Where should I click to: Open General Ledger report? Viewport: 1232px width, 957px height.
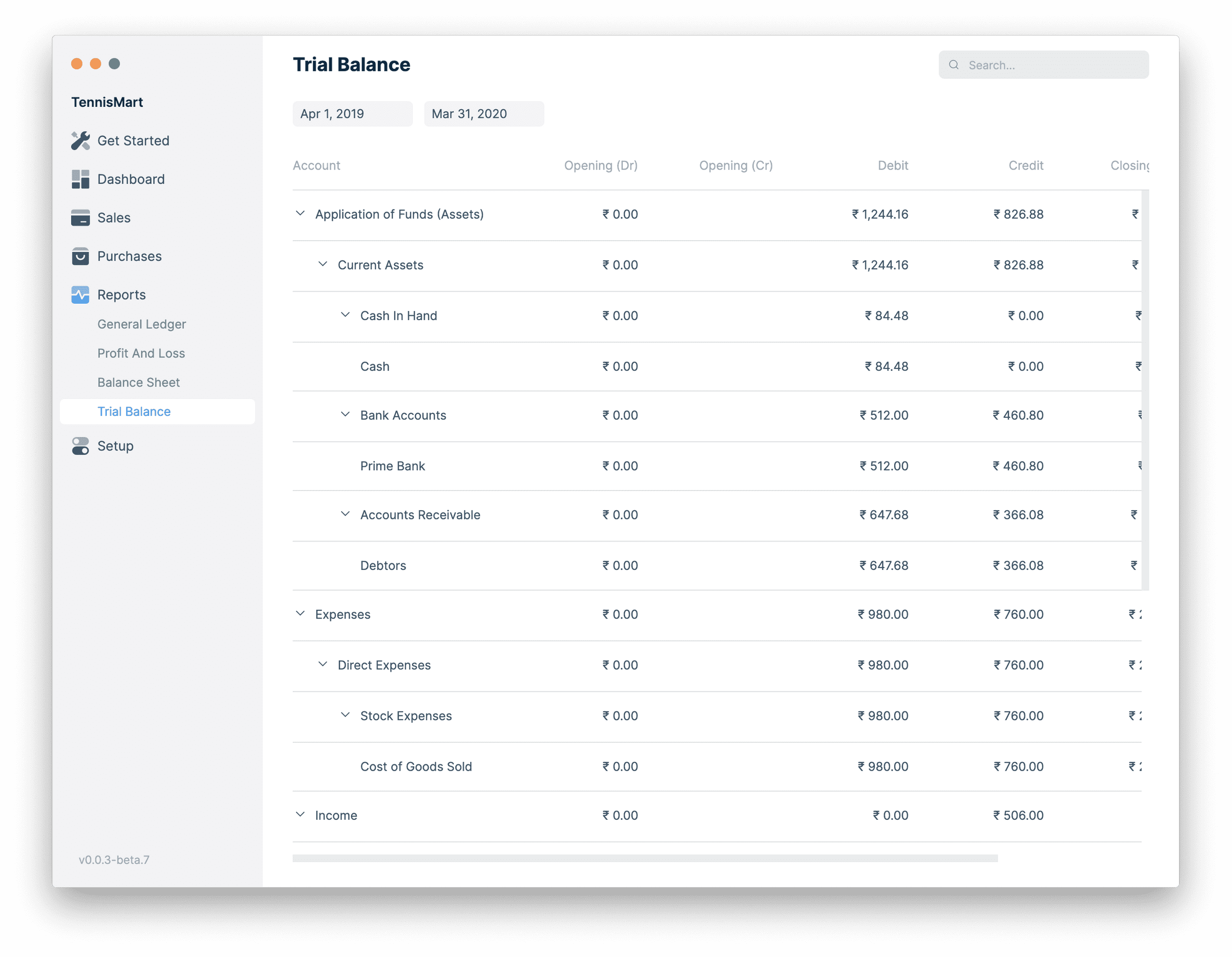click(141, 323)
